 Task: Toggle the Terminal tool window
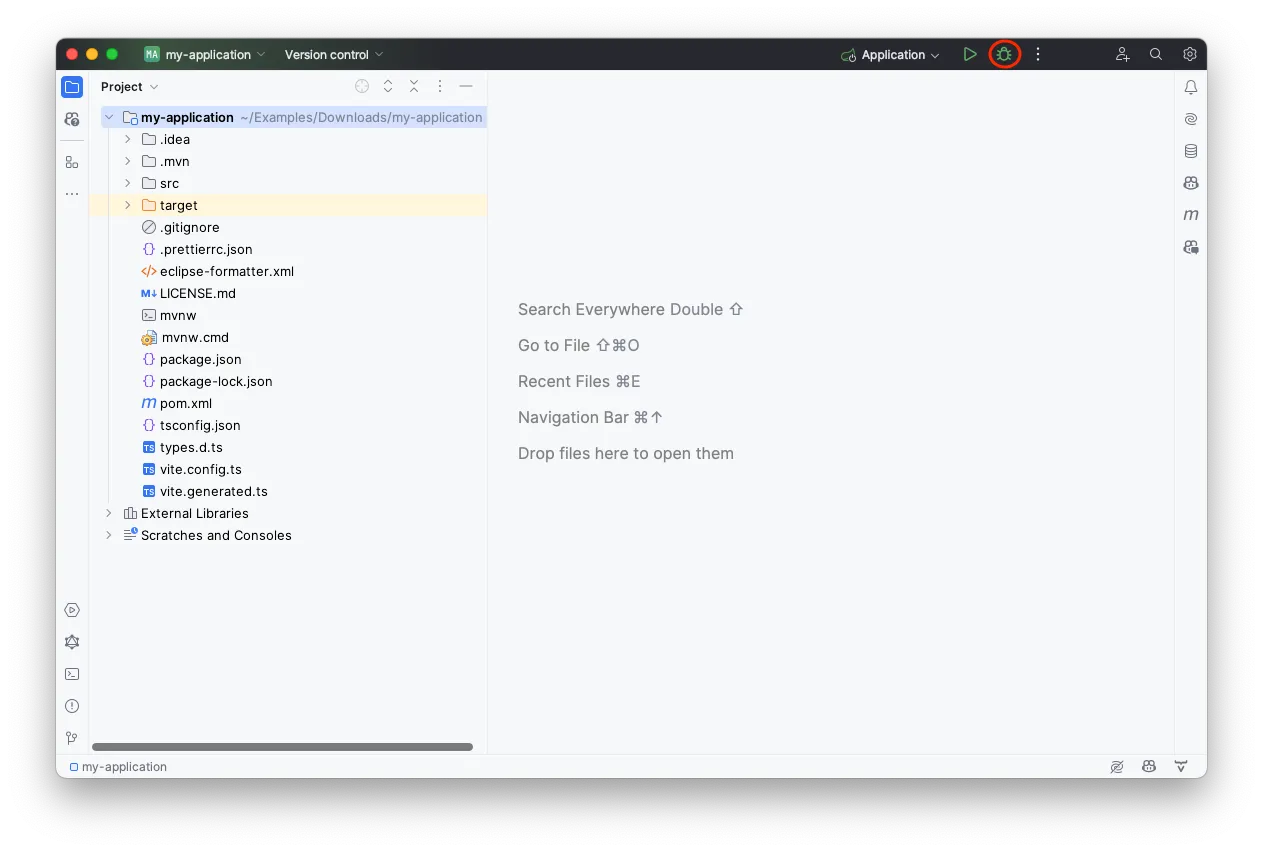71,673
